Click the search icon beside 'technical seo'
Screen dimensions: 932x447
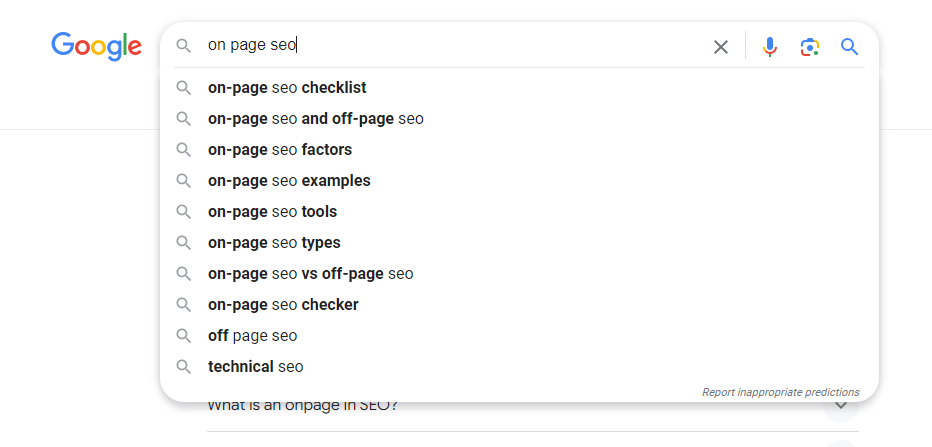183,367
